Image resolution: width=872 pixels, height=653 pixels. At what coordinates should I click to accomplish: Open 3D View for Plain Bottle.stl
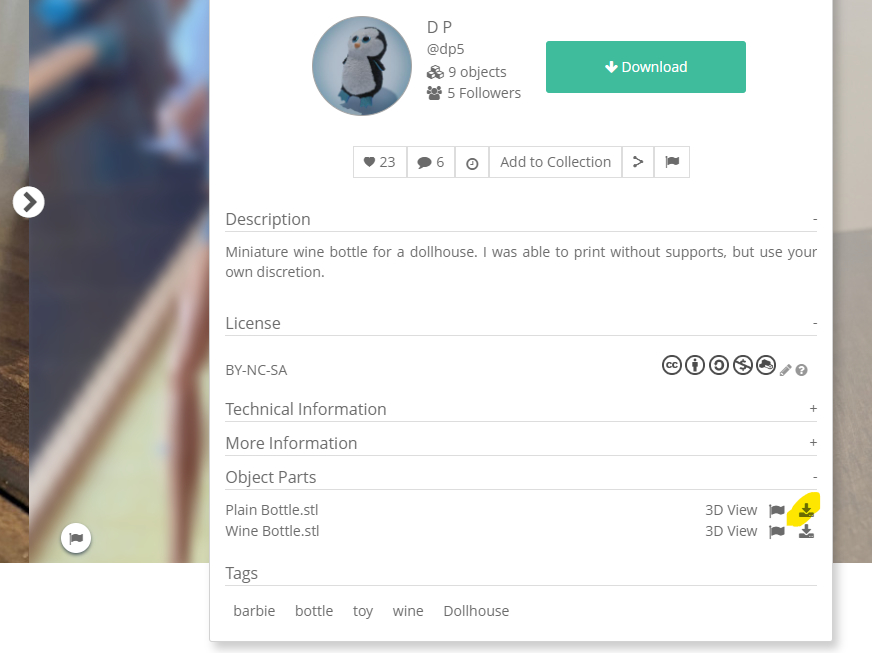coord(731,510)
